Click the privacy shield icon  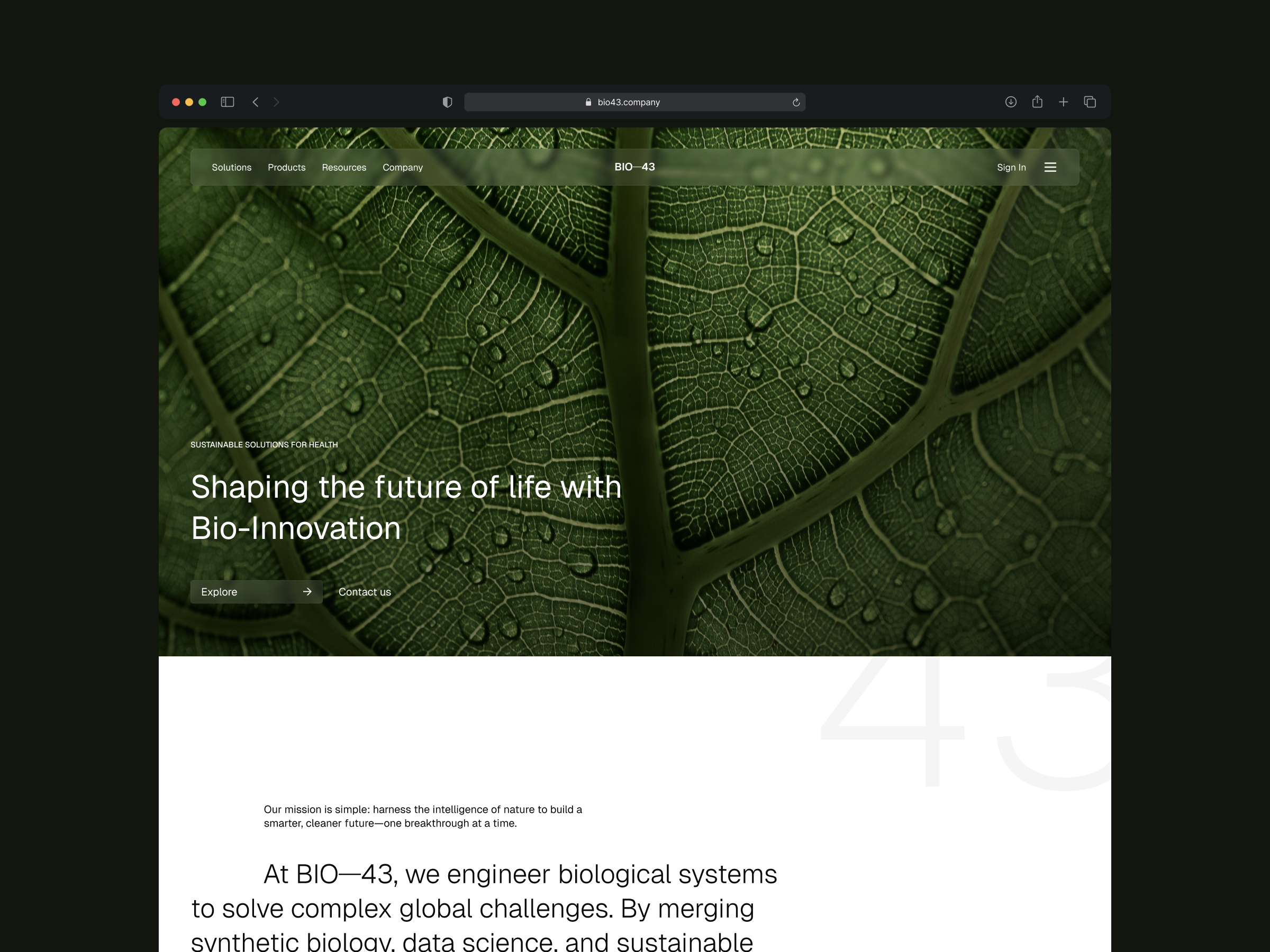click(x=447, y=102)
